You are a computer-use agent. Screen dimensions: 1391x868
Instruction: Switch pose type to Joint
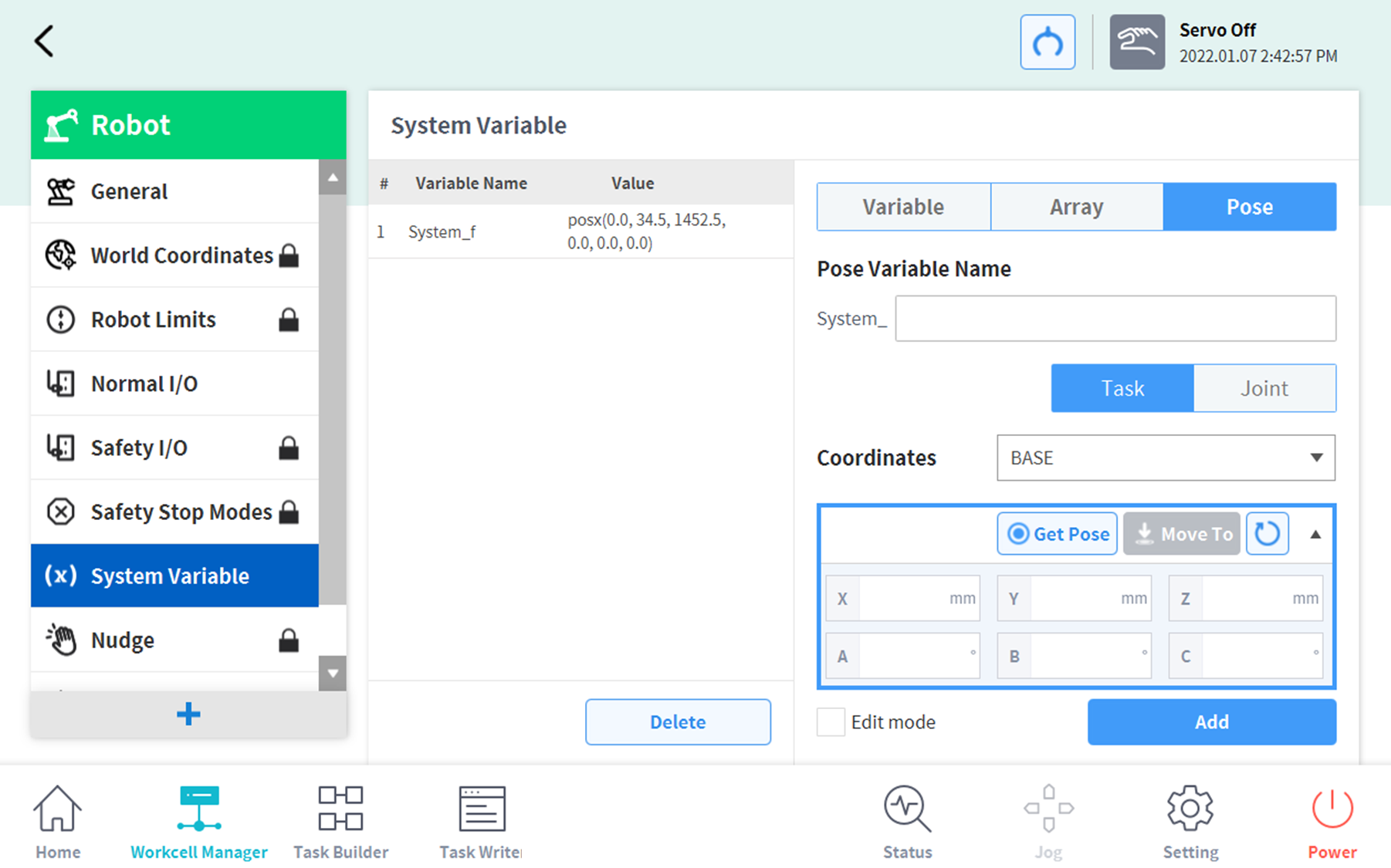pos(1264,388)
